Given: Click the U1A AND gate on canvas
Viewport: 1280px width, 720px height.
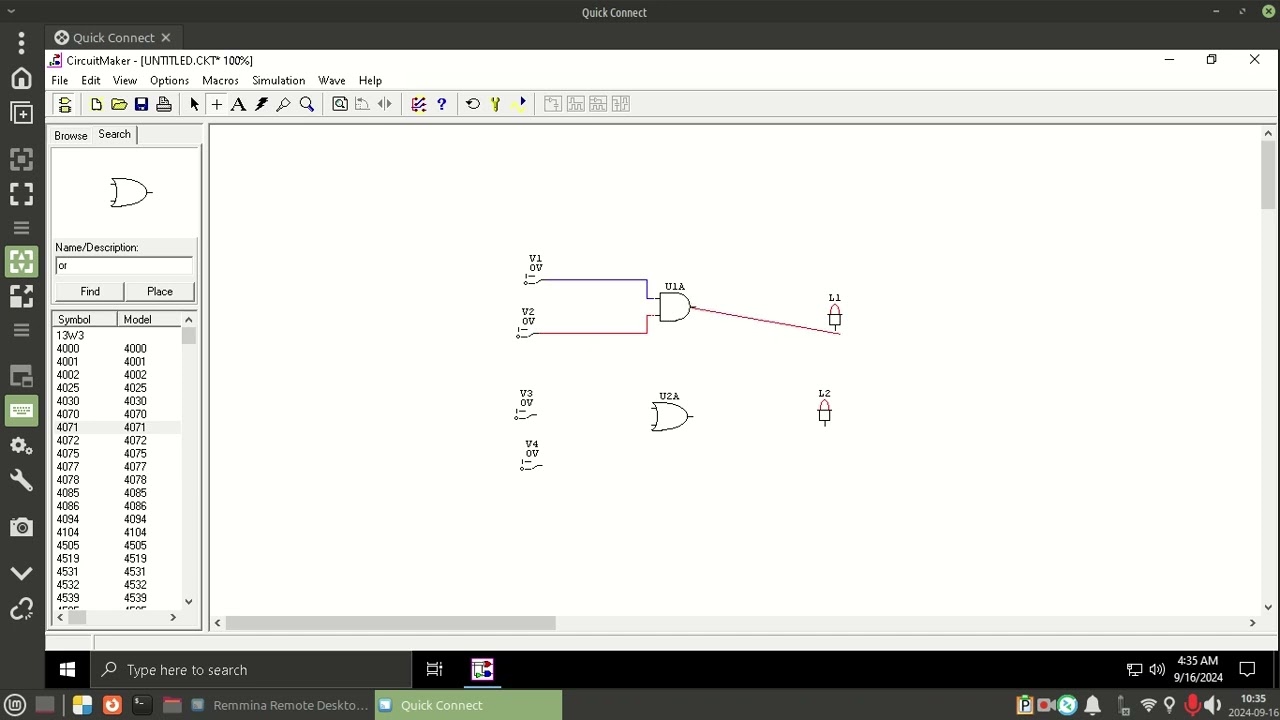Looking at the screenshot, I should 674,307.
